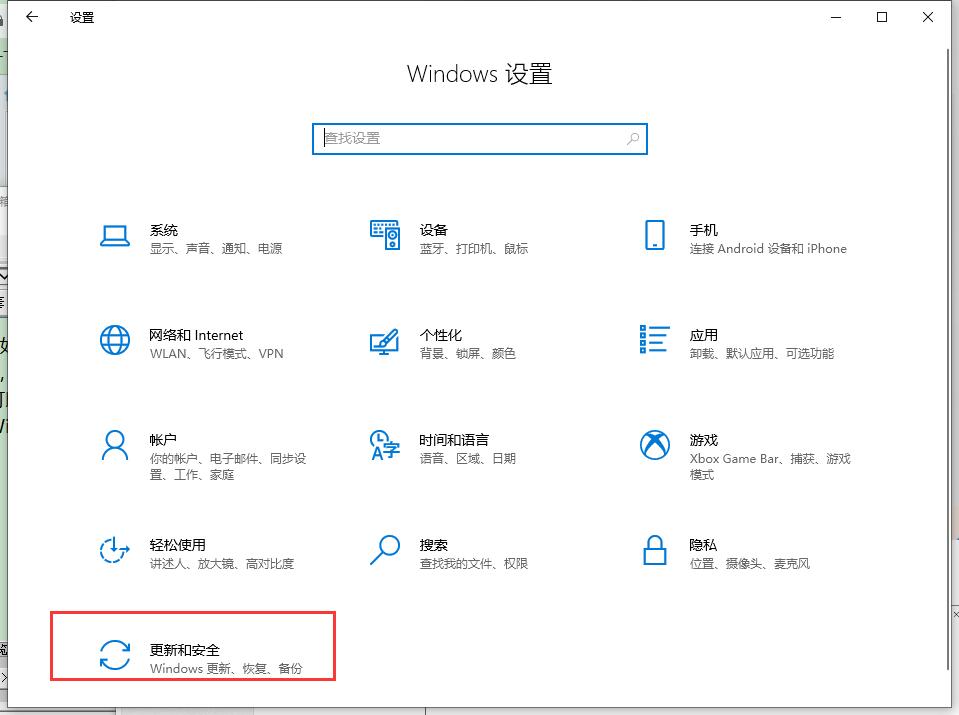Maximize the Settings window

(x=882, y=17)
